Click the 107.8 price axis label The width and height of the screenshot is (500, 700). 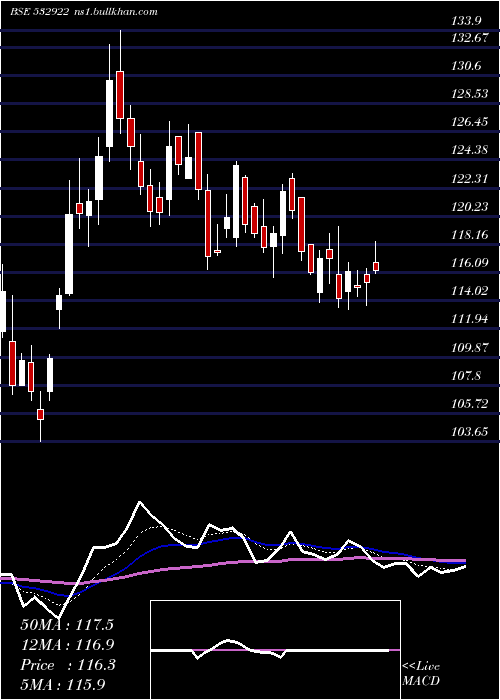pos(467,376)
